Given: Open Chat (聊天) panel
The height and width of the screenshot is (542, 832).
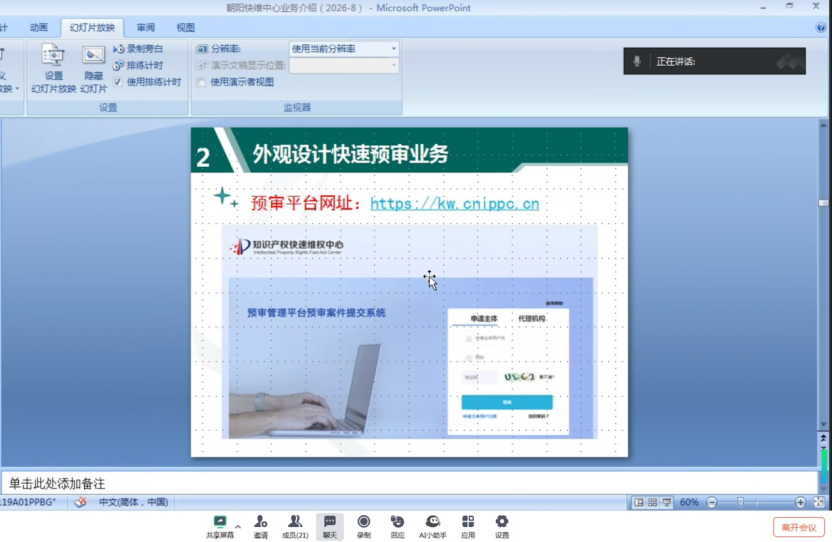Looking at the screenshot, I should coord(330,527).
